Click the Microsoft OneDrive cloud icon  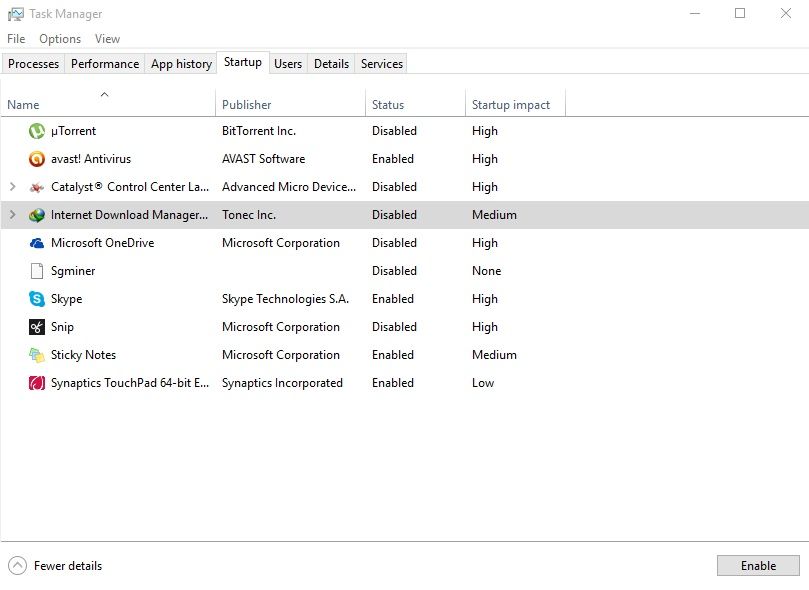(x=37, y=243)
